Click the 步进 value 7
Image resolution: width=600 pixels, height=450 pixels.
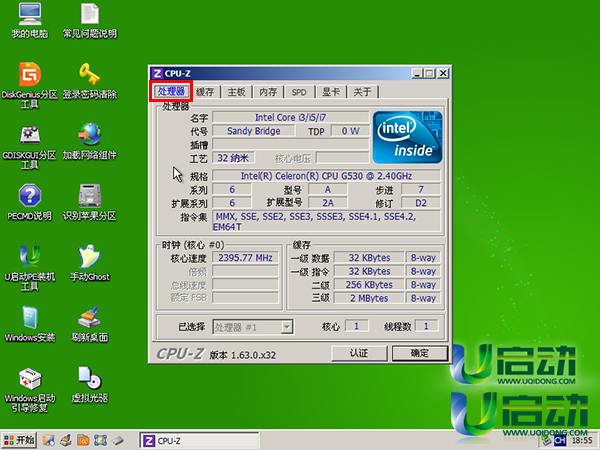[421, 189]
